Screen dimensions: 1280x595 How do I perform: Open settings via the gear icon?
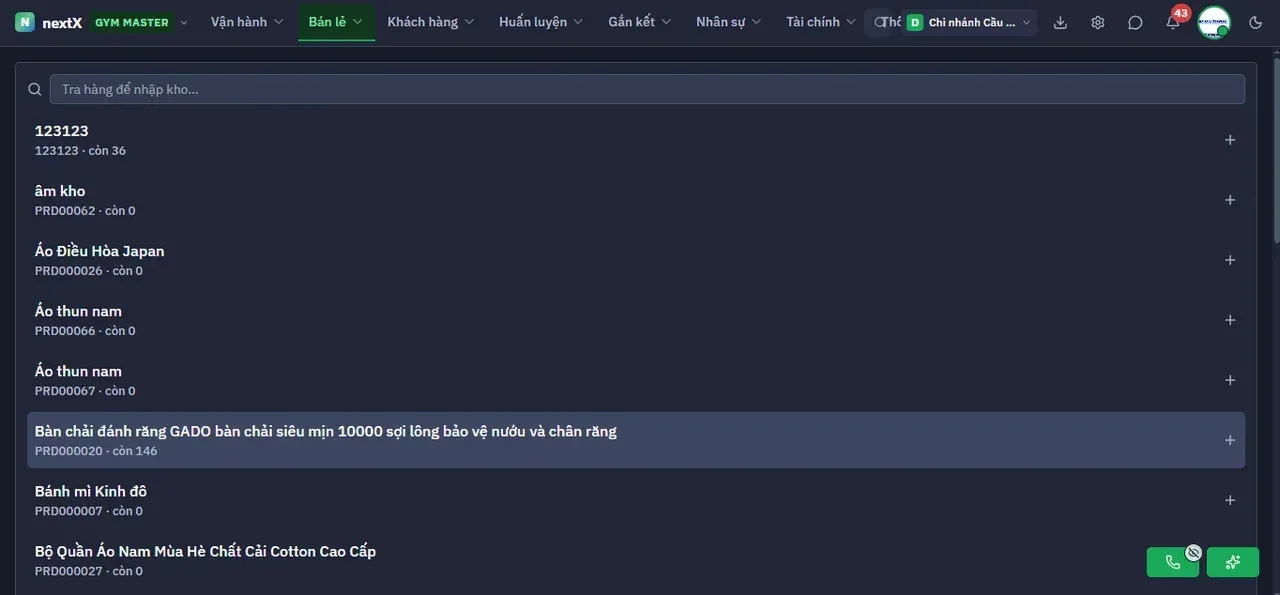tap(1098, 22)
